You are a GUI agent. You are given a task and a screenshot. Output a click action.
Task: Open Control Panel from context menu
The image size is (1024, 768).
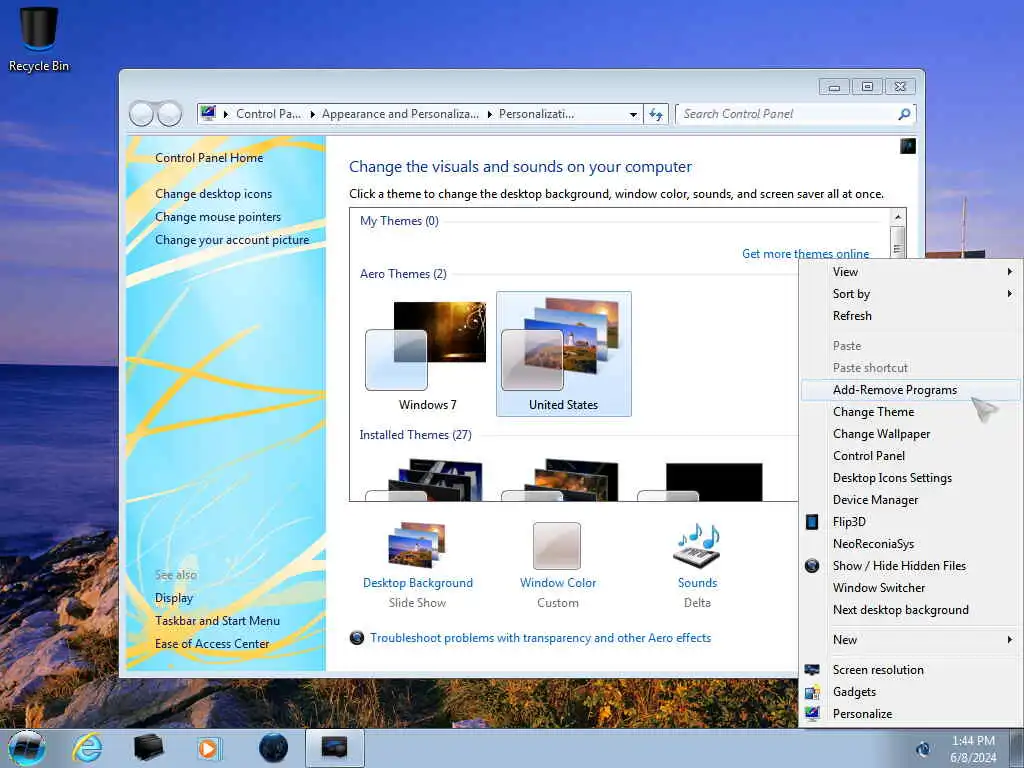pos(910,456)
